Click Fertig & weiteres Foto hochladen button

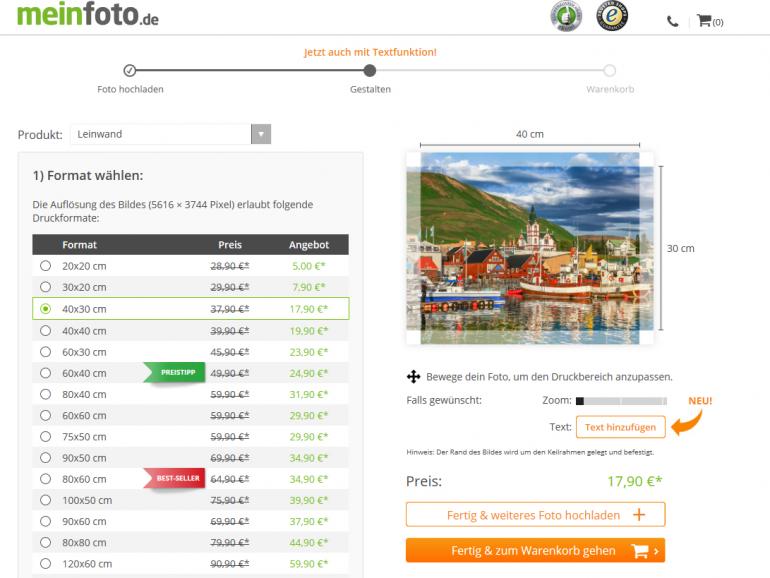(x=535, y=515)
